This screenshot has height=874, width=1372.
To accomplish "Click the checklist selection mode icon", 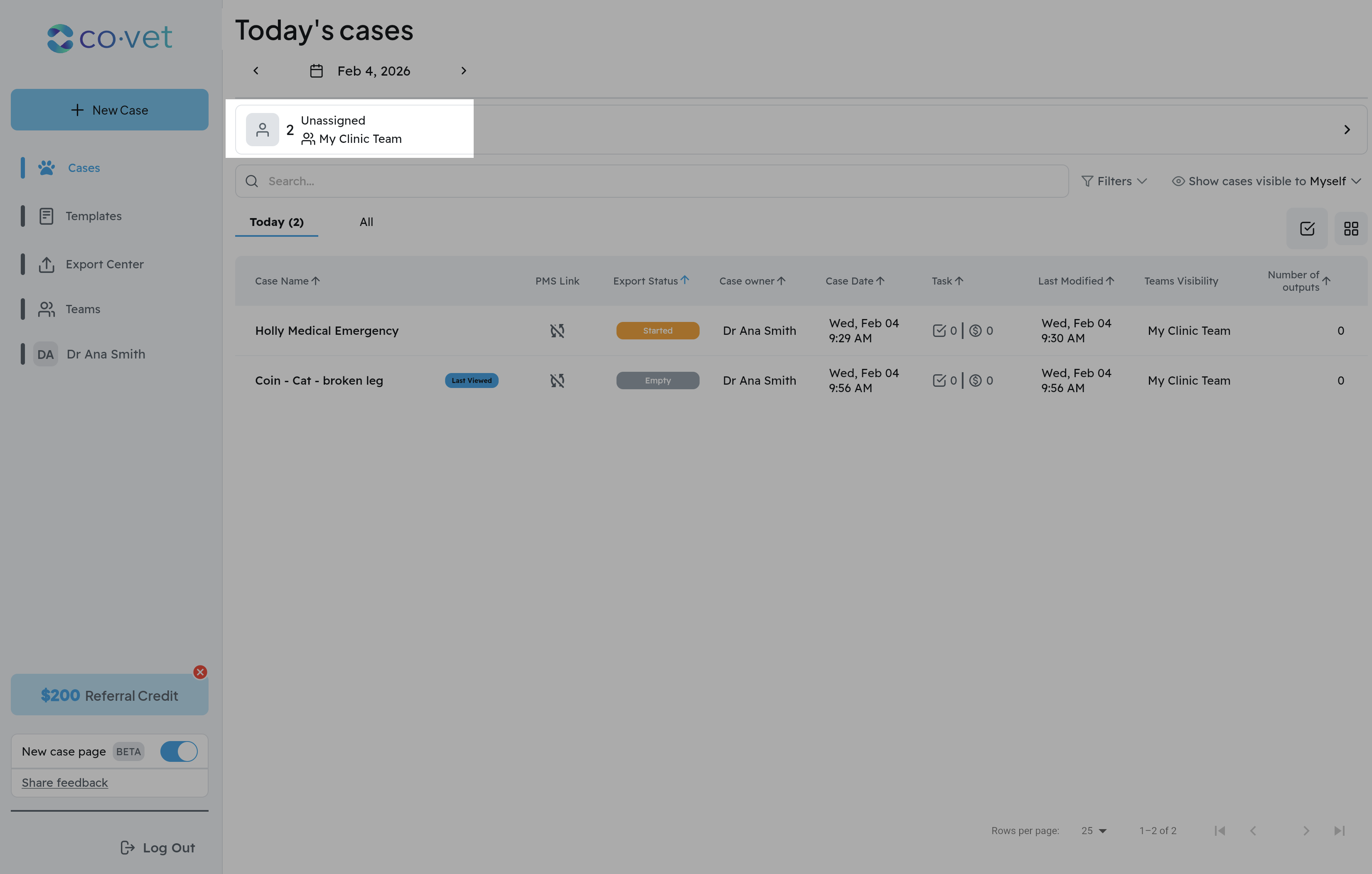I will (x=1306, y=228).
